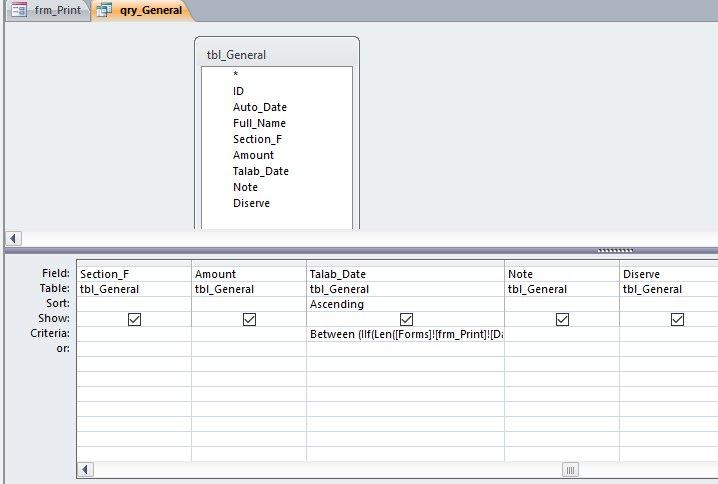Open Field cell dropdown containing Section_F

click(x=134, y=274)
